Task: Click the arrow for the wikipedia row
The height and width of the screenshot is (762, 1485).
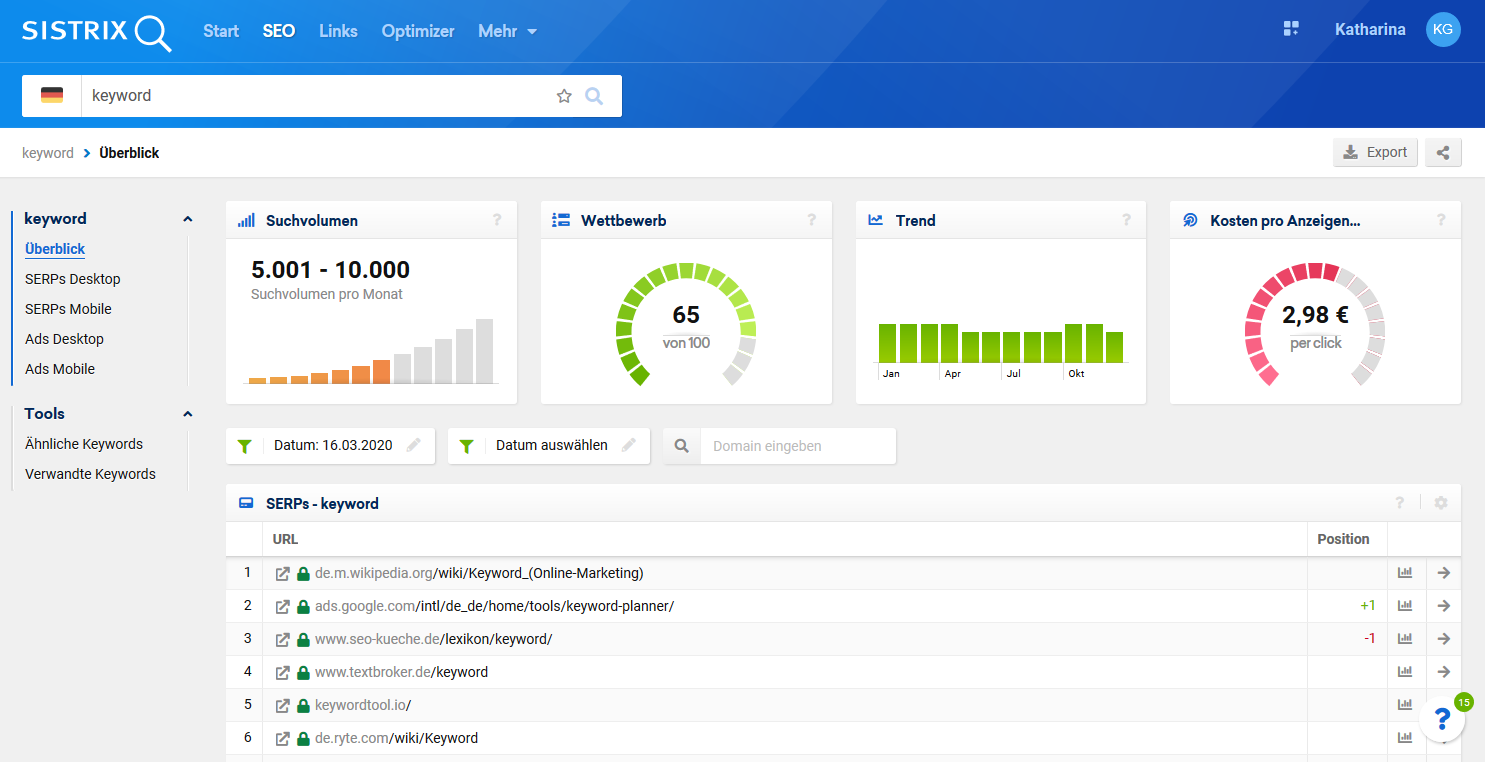Action: point(1443,573)
